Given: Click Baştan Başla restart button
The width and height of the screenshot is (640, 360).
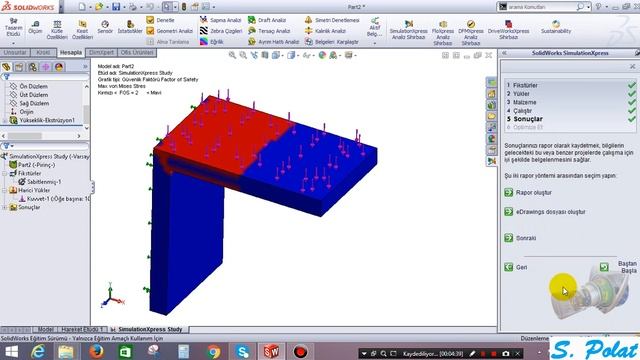Looking at the screenshot, I should click(604, 267).
